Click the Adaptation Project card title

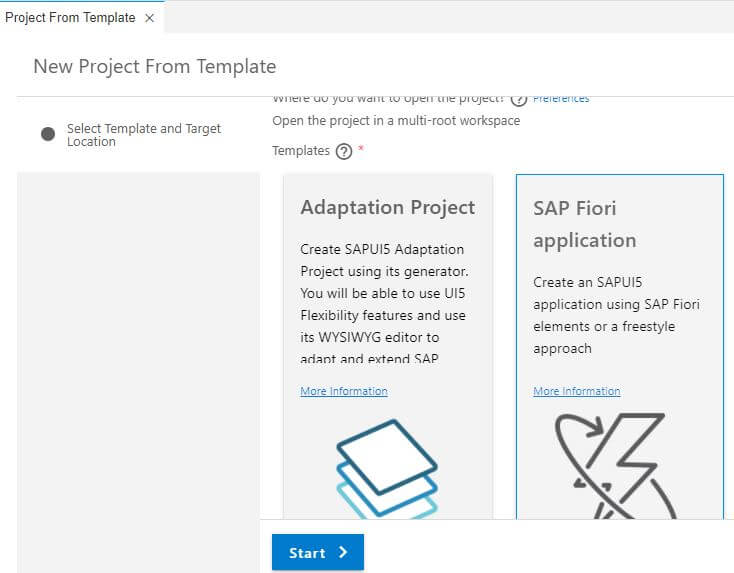[388, 207]
